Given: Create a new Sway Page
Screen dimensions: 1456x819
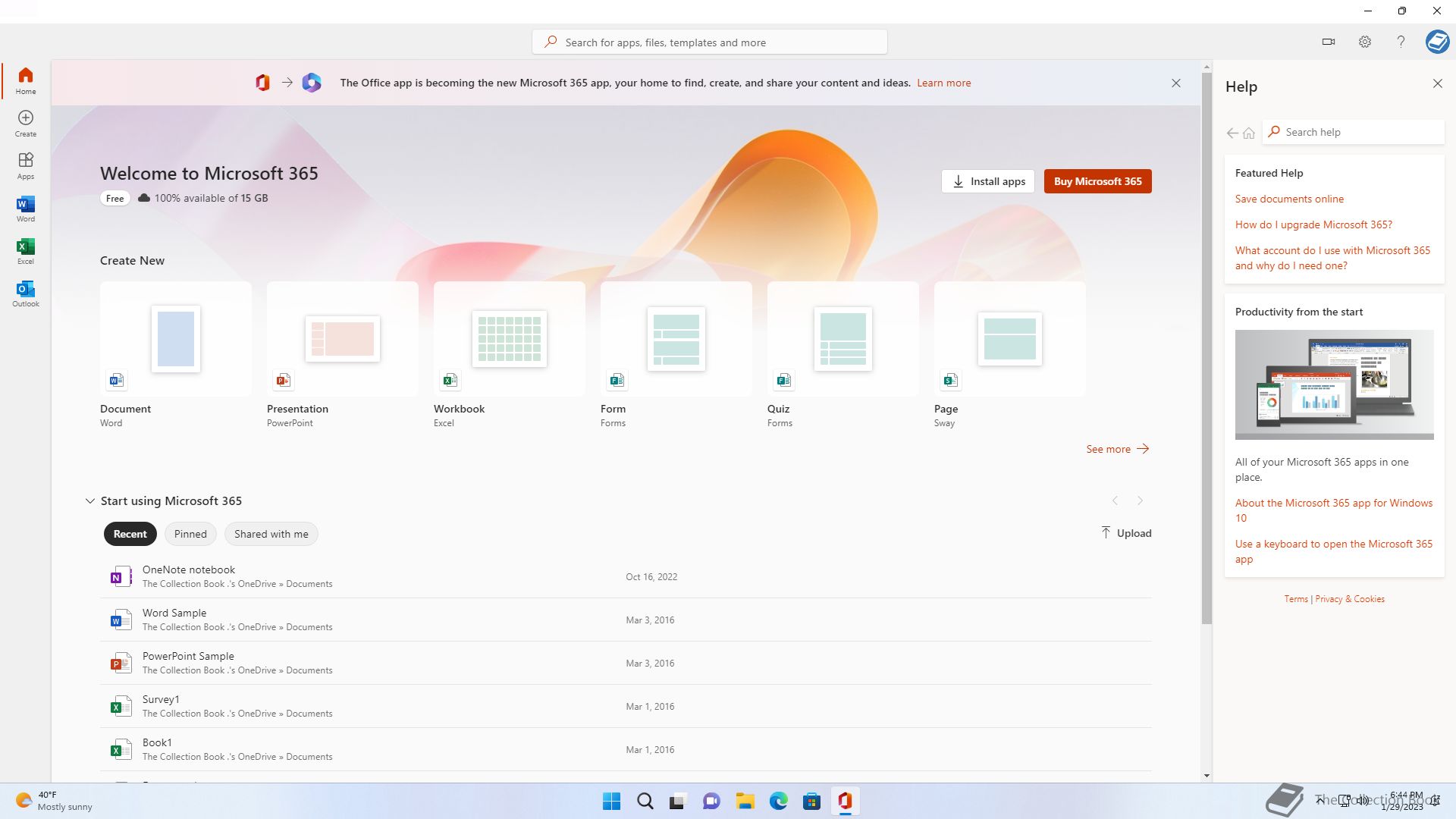Looking at the screenshot, I should pyautogui.click(x=1010, y=355).
